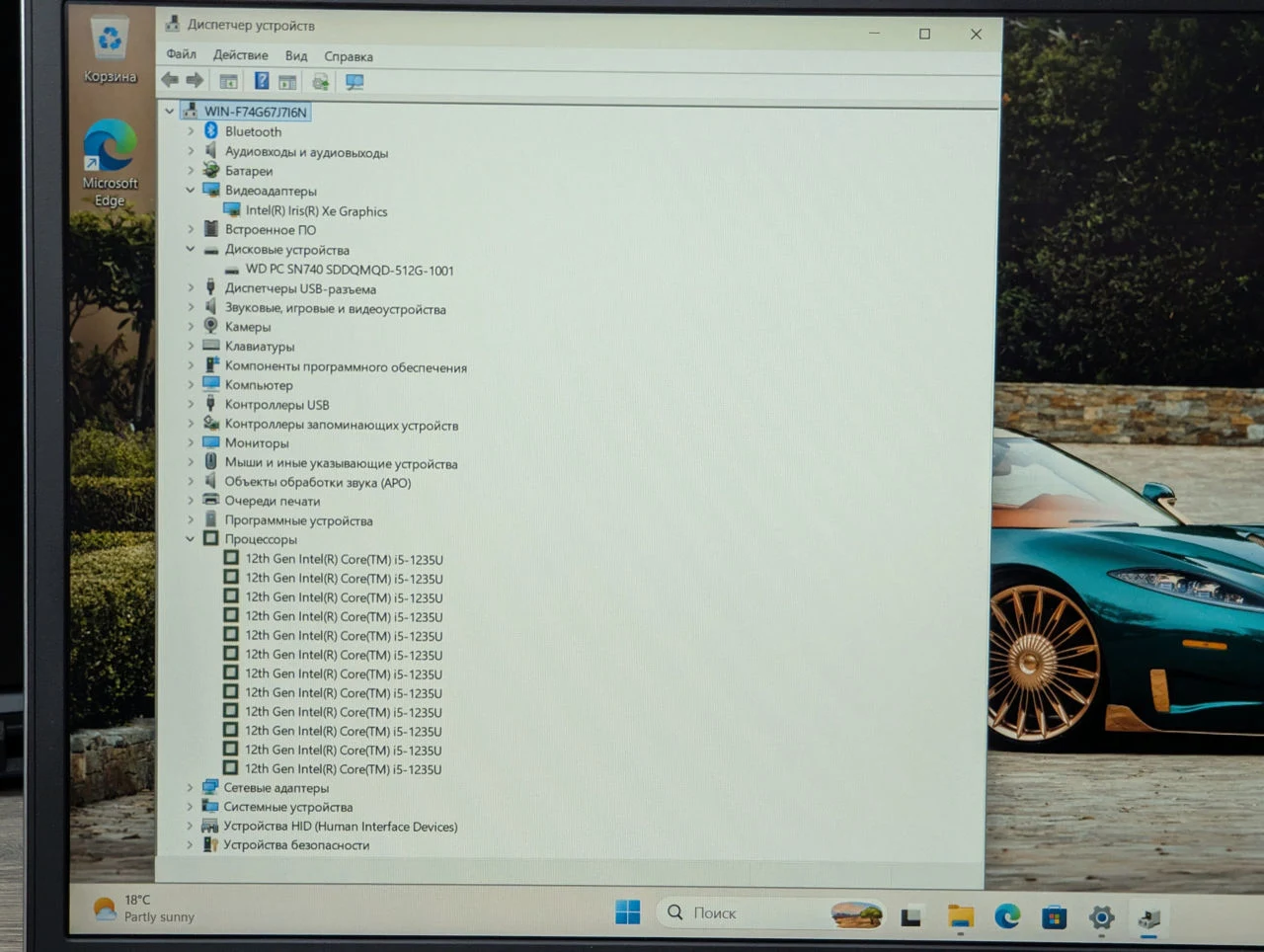Collapse the Видеоадаптеры category
The image size is (1264, 952).
pos(191,190)
